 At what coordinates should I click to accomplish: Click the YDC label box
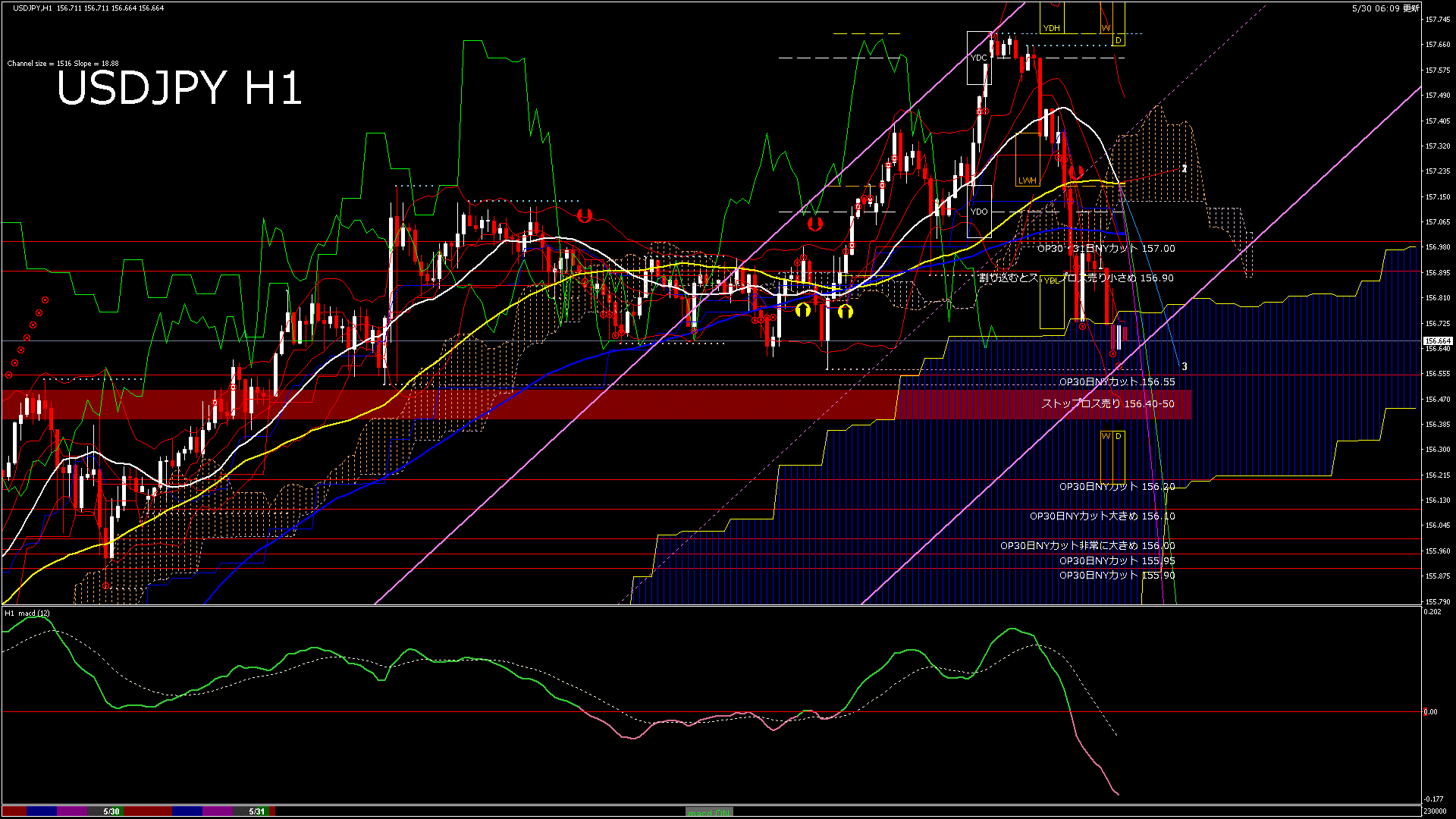(x=979, y=58)
